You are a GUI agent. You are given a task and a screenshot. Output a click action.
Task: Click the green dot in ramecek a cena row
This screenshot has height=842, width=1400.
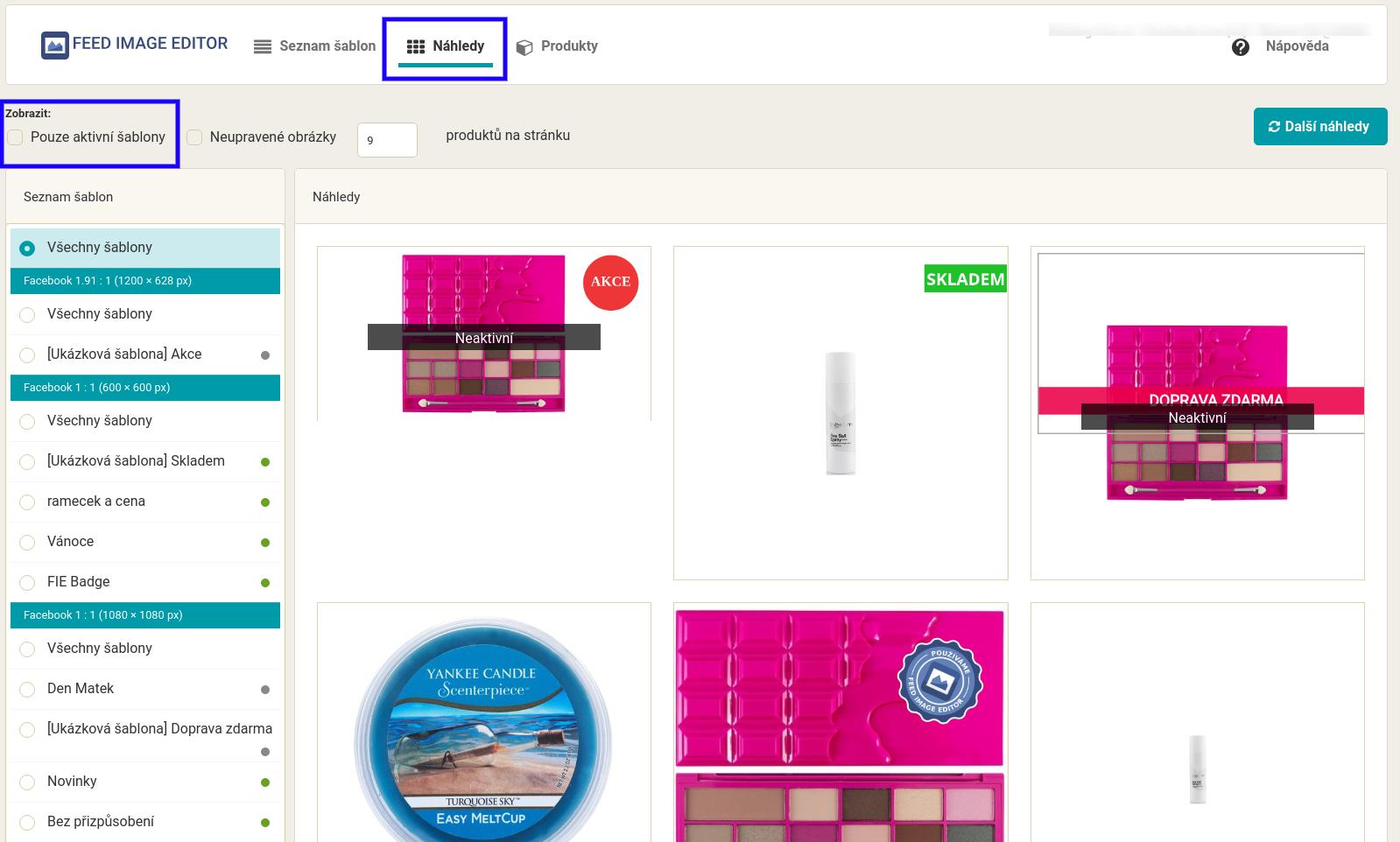[x=265, y=502]
